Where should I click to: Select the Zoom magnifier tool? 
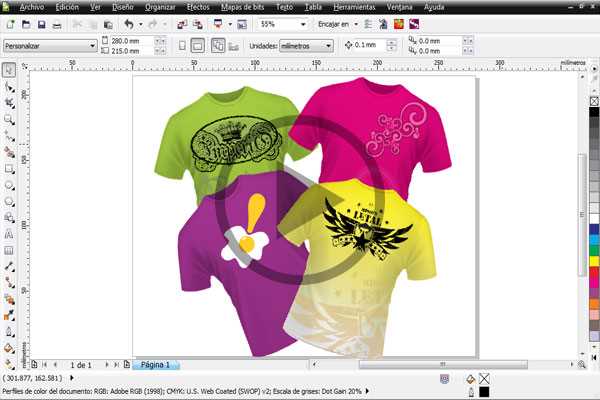tap(8, 120)
